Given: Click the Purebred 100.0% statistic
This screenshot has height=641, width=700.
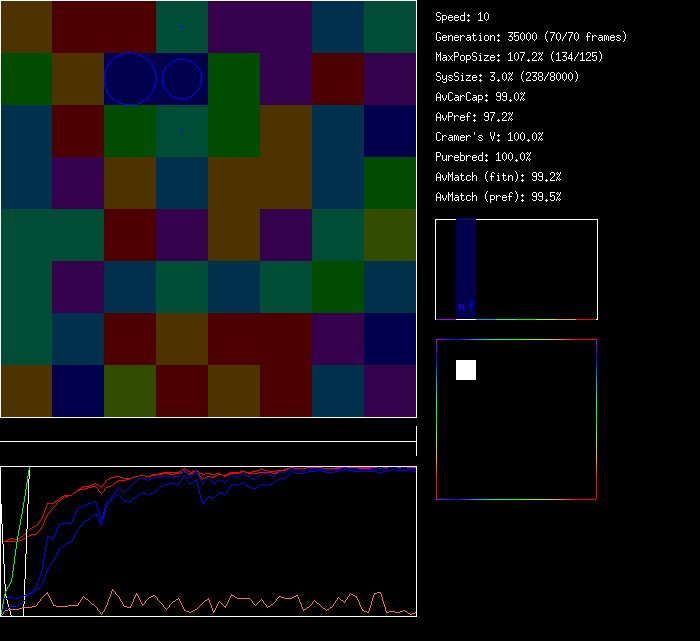Looking at the screenshot, I should [483, 157].
